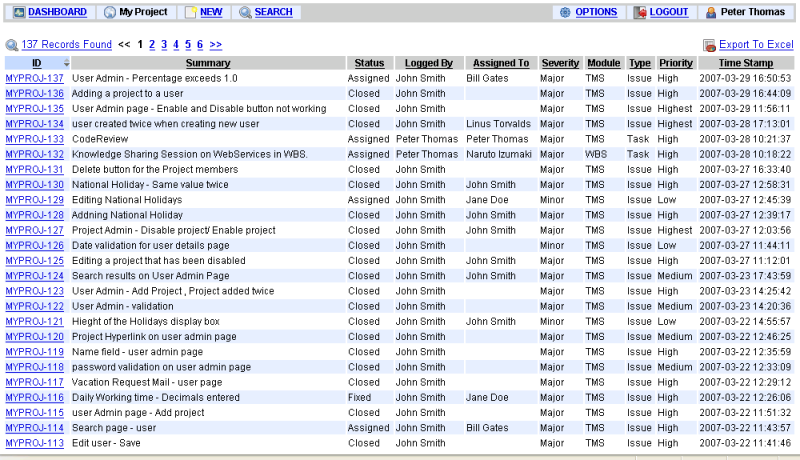Image resolution: width=800 pixels, height=460 pixels.
Task: Click the Export To Excel icon
Action: pos(710,45)
